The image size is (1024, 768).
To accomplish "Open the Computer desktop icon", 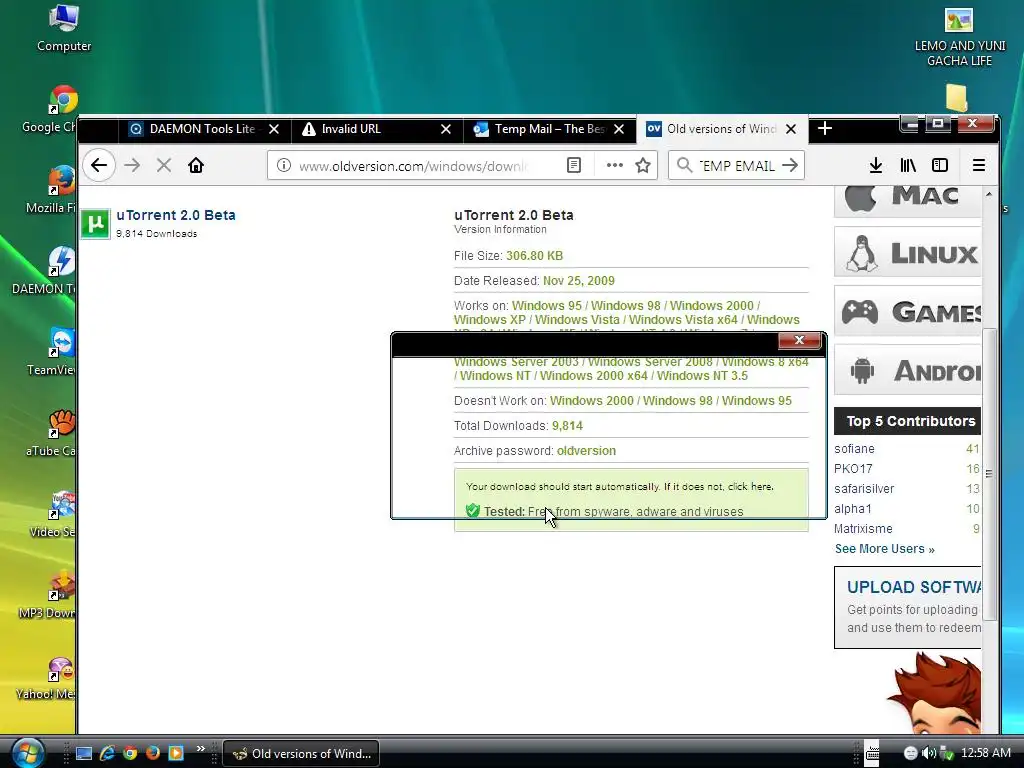I will coord(64,27).
